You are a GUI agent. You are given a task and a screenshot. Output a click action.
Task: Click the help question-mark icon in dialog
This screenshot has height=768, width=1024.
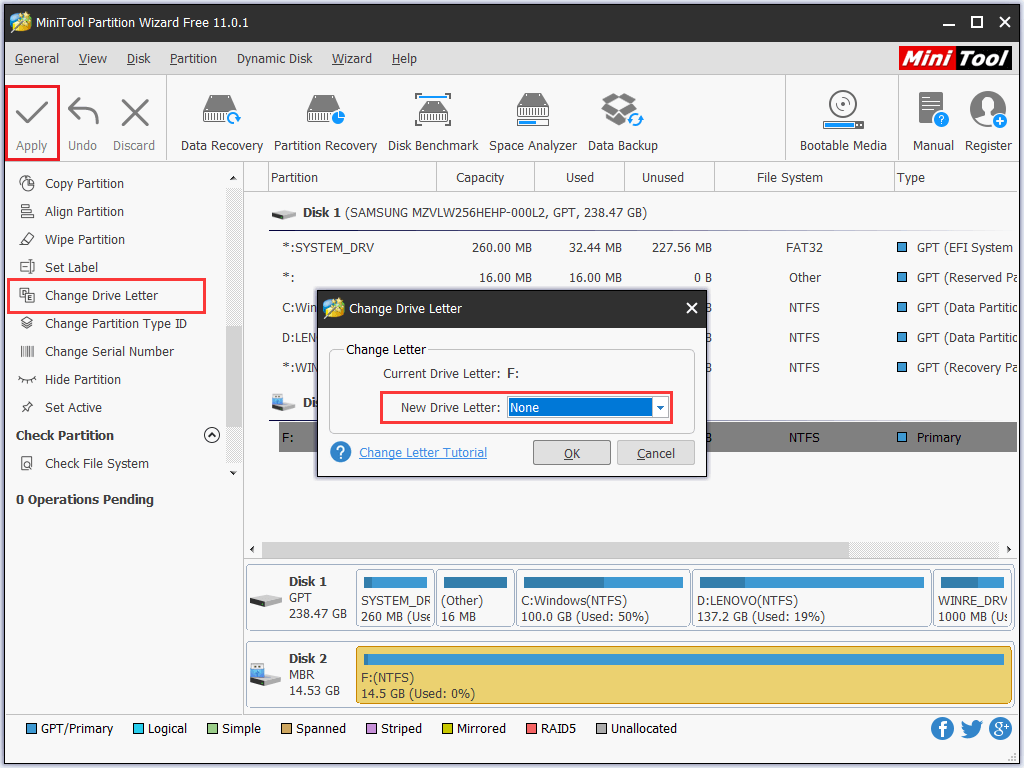340,452
